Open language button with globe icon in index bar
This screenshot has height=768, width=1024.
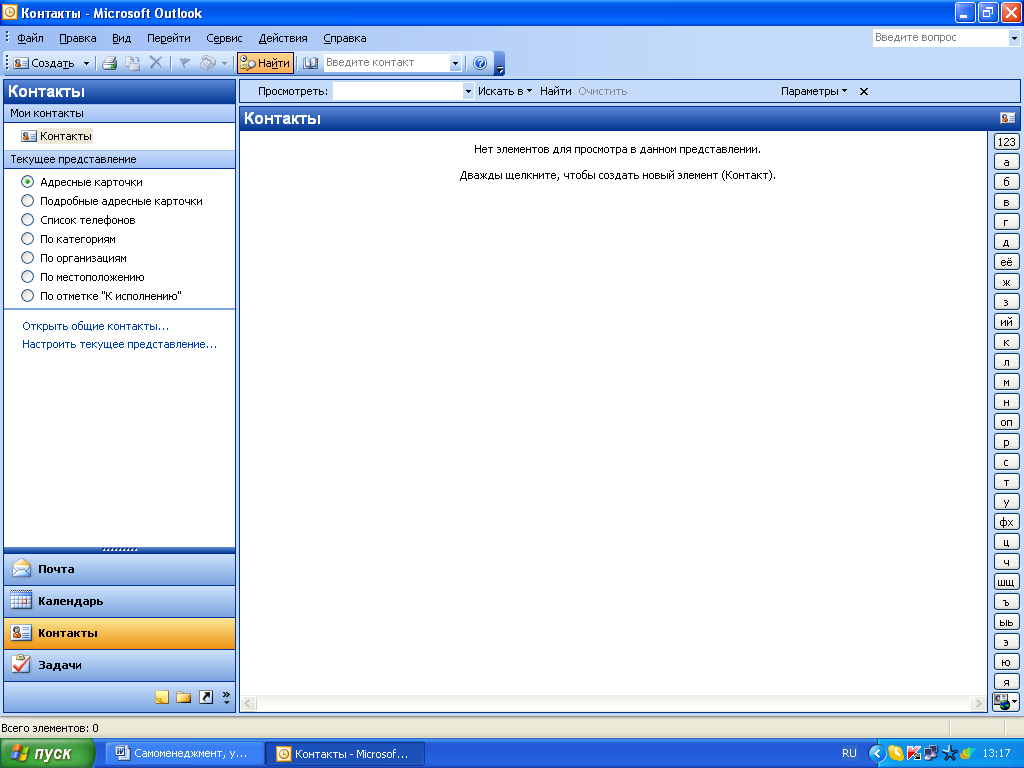click(x=1006, y=703)
